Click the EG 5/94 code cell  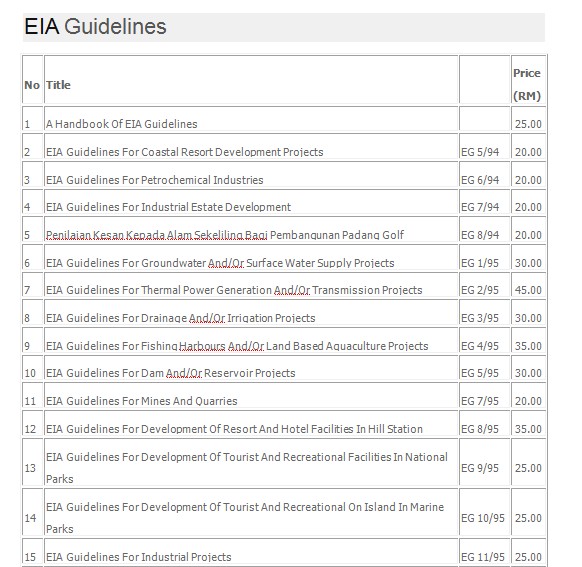tap(484, 147)
